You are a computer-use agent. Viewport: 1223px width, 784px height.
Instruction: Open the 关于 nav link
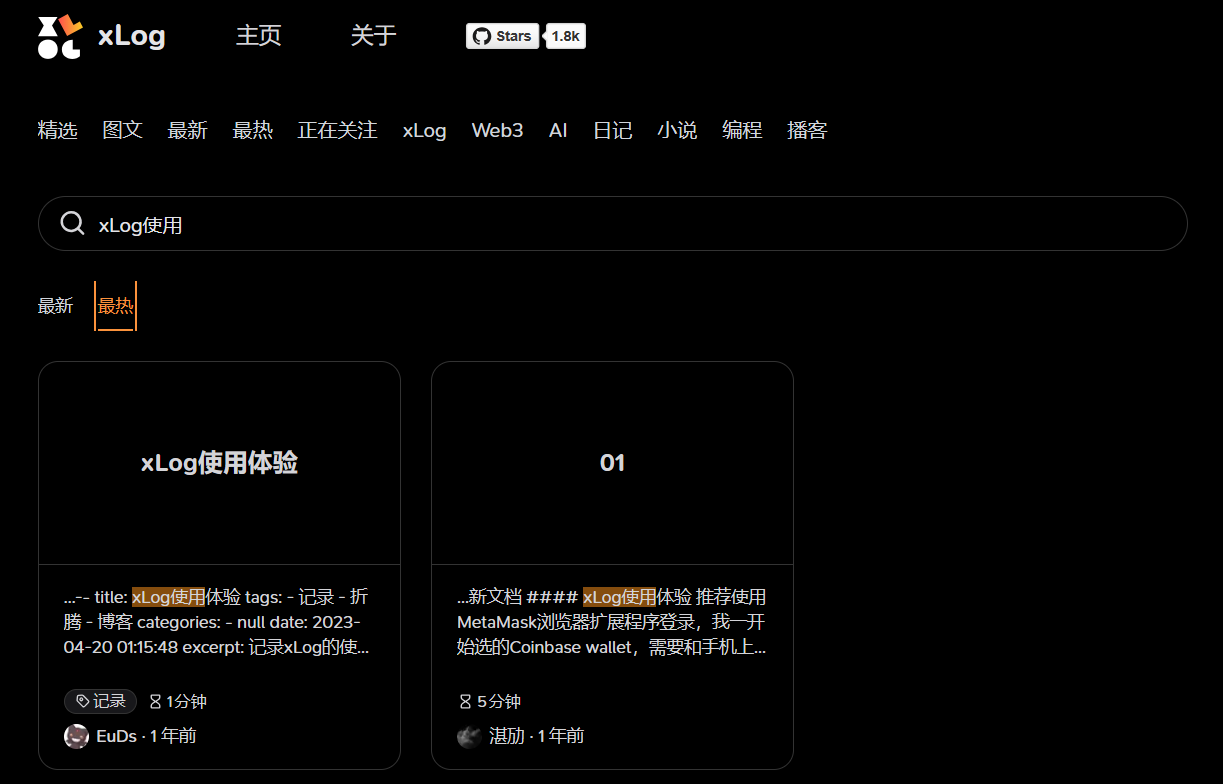click(374, 36)
